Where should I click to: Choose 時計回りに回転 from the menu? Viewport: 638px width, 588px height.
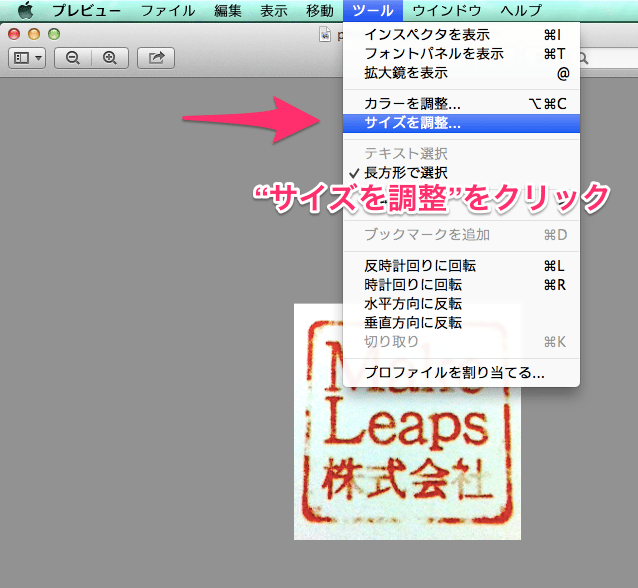point(461,285)
